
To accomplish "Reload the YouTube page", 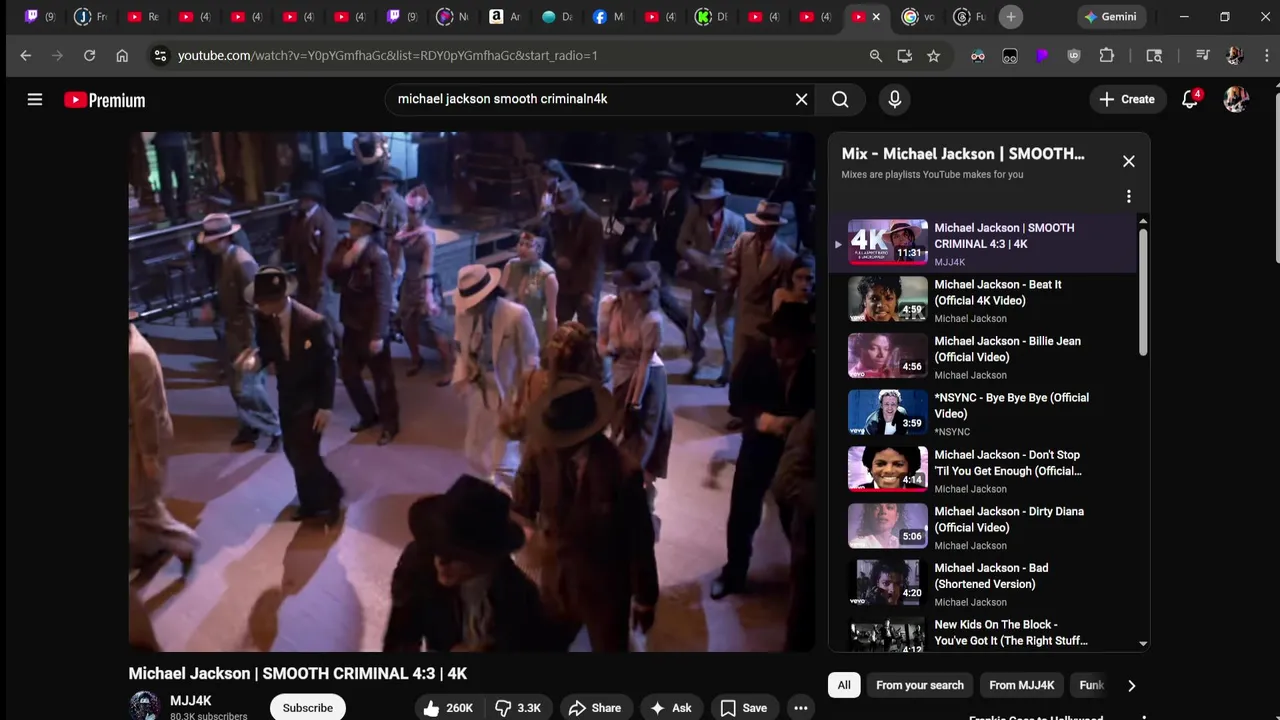I will (90, 56).
